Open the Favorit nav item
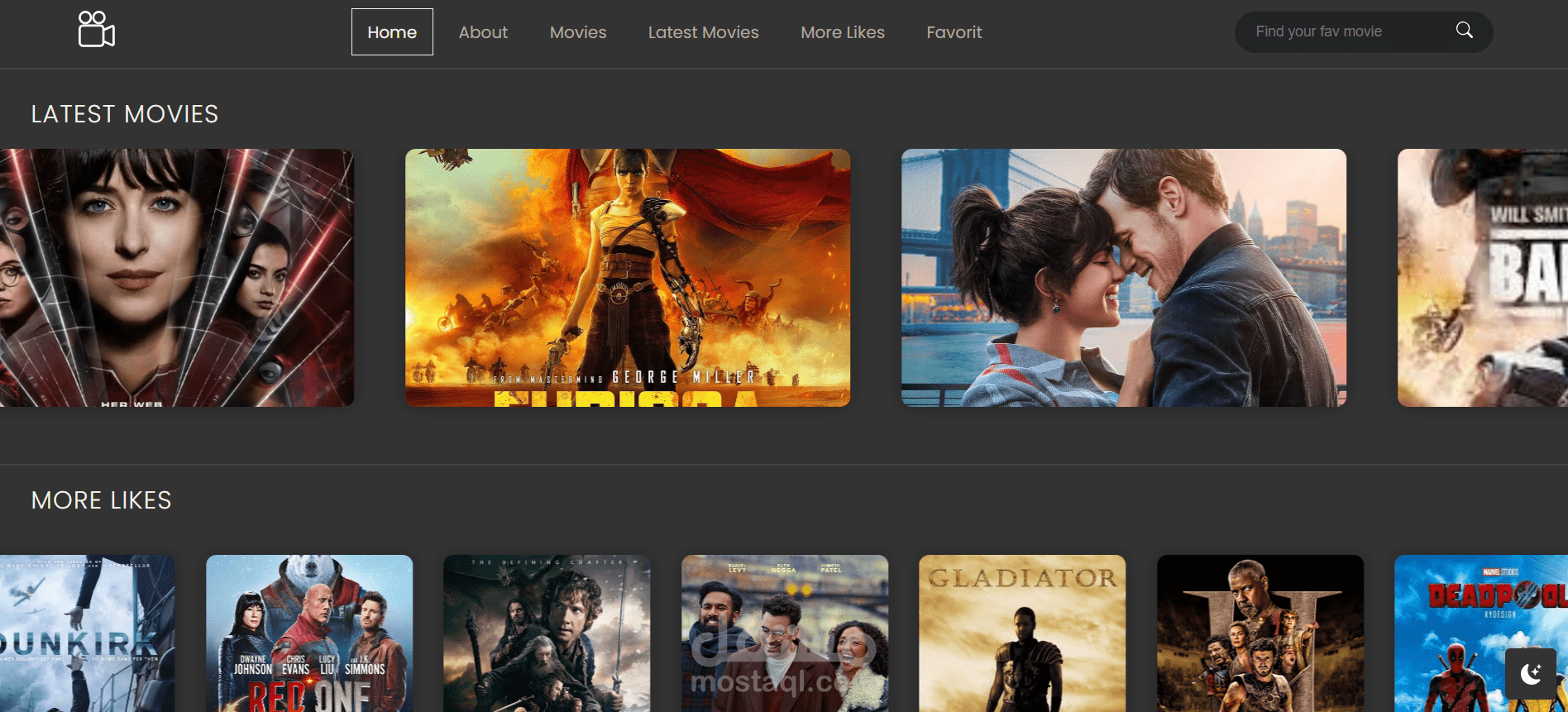This screenshot has height=712, width=1568. (x=954, y=32)
